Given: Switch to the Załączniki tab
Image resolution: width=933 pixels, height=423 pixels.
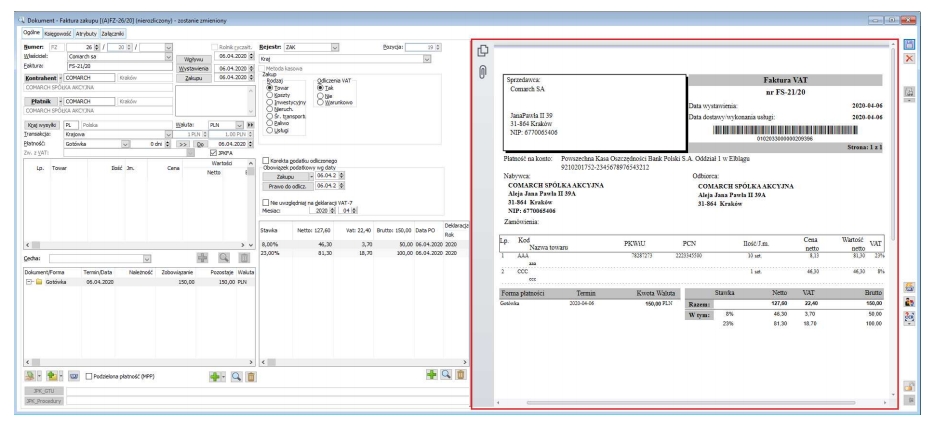Looking at the screenshot, I should point(112,34).
